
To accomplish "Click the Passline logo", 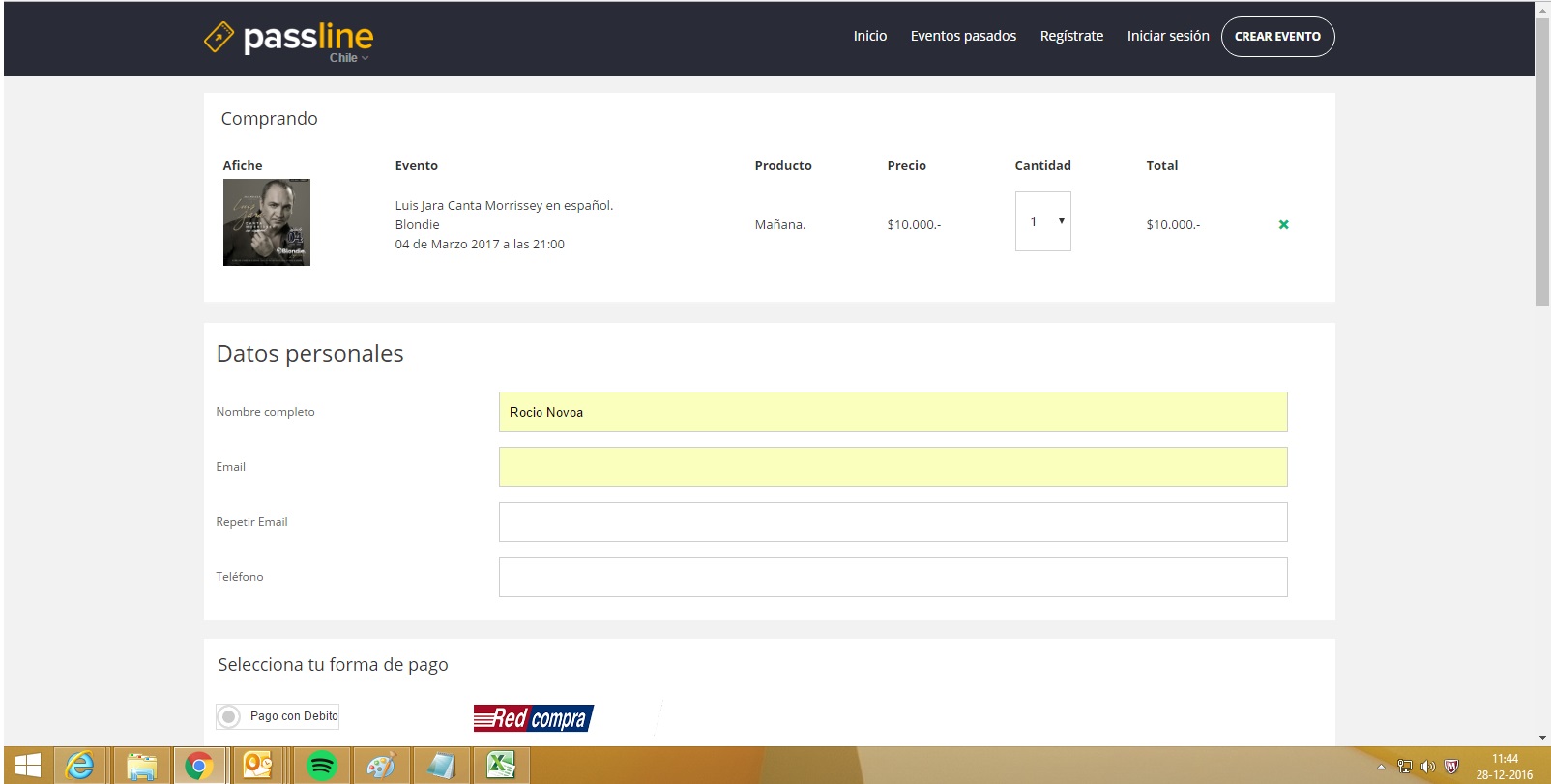I will click(288, 38).
